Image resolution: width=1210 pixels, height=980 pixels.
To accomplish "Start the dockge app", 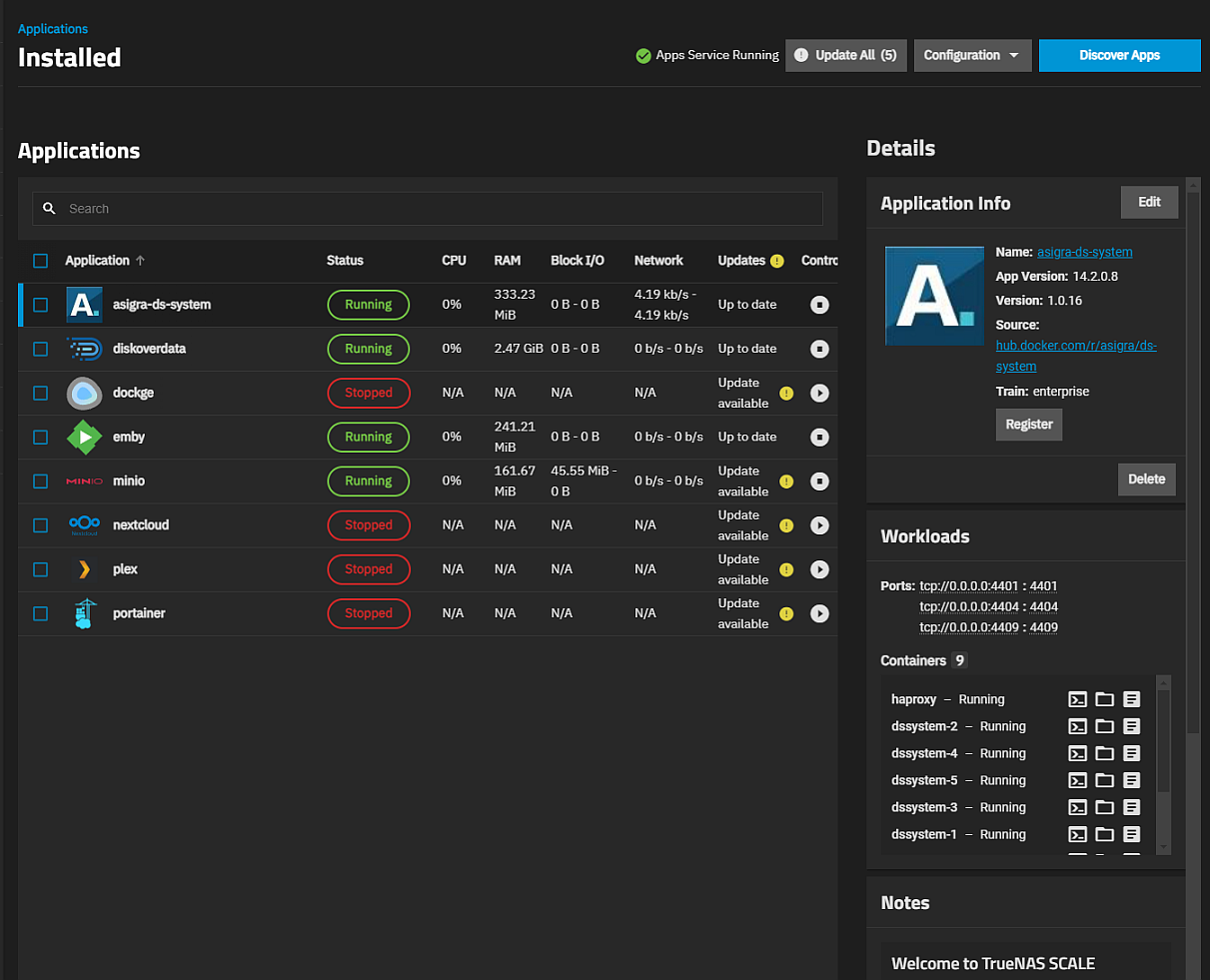I will (819, 393).
